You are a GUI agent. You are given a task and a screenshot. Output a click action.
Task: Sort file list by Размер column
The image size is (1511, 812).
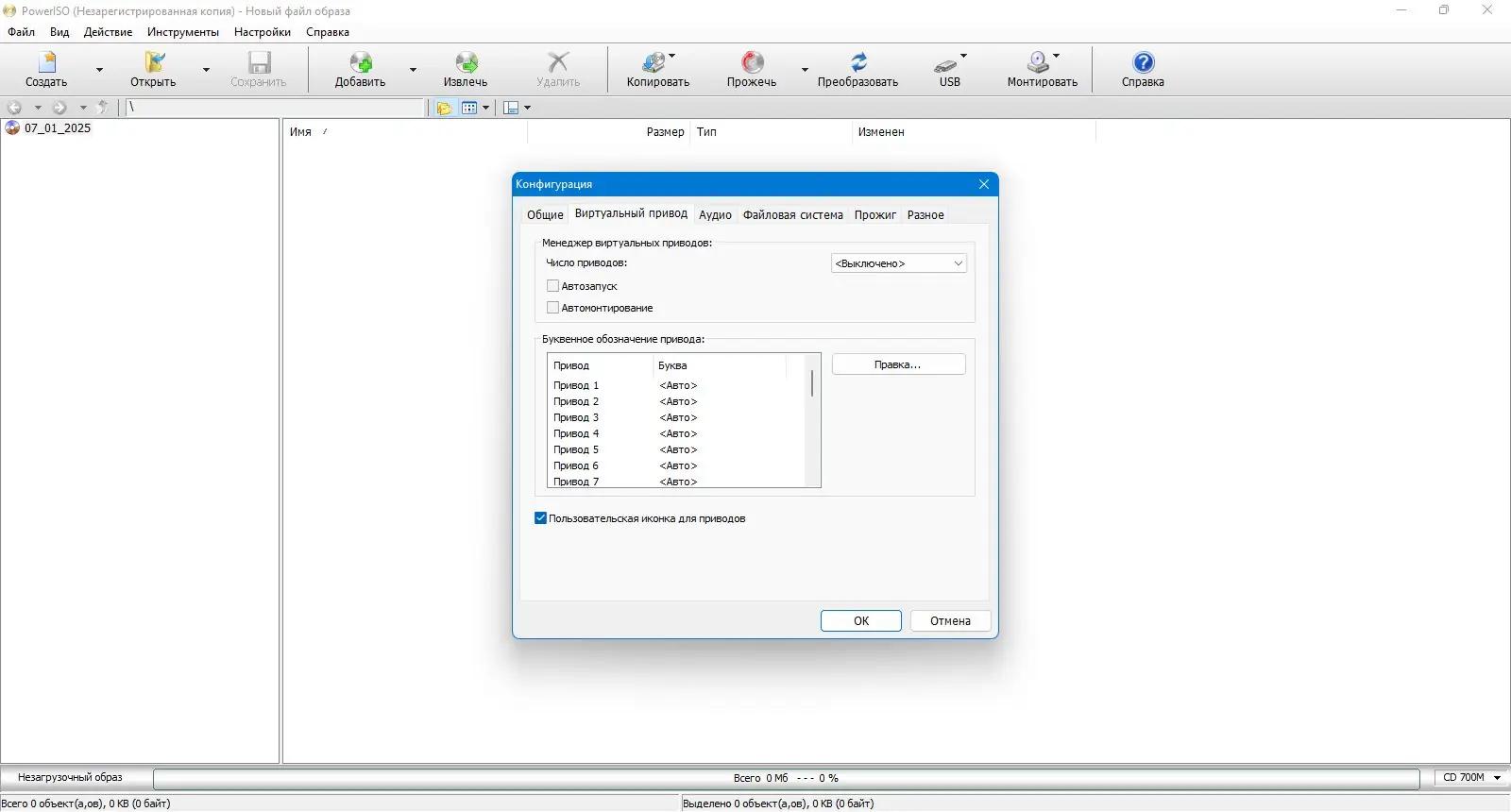click(x=609, y=132)
